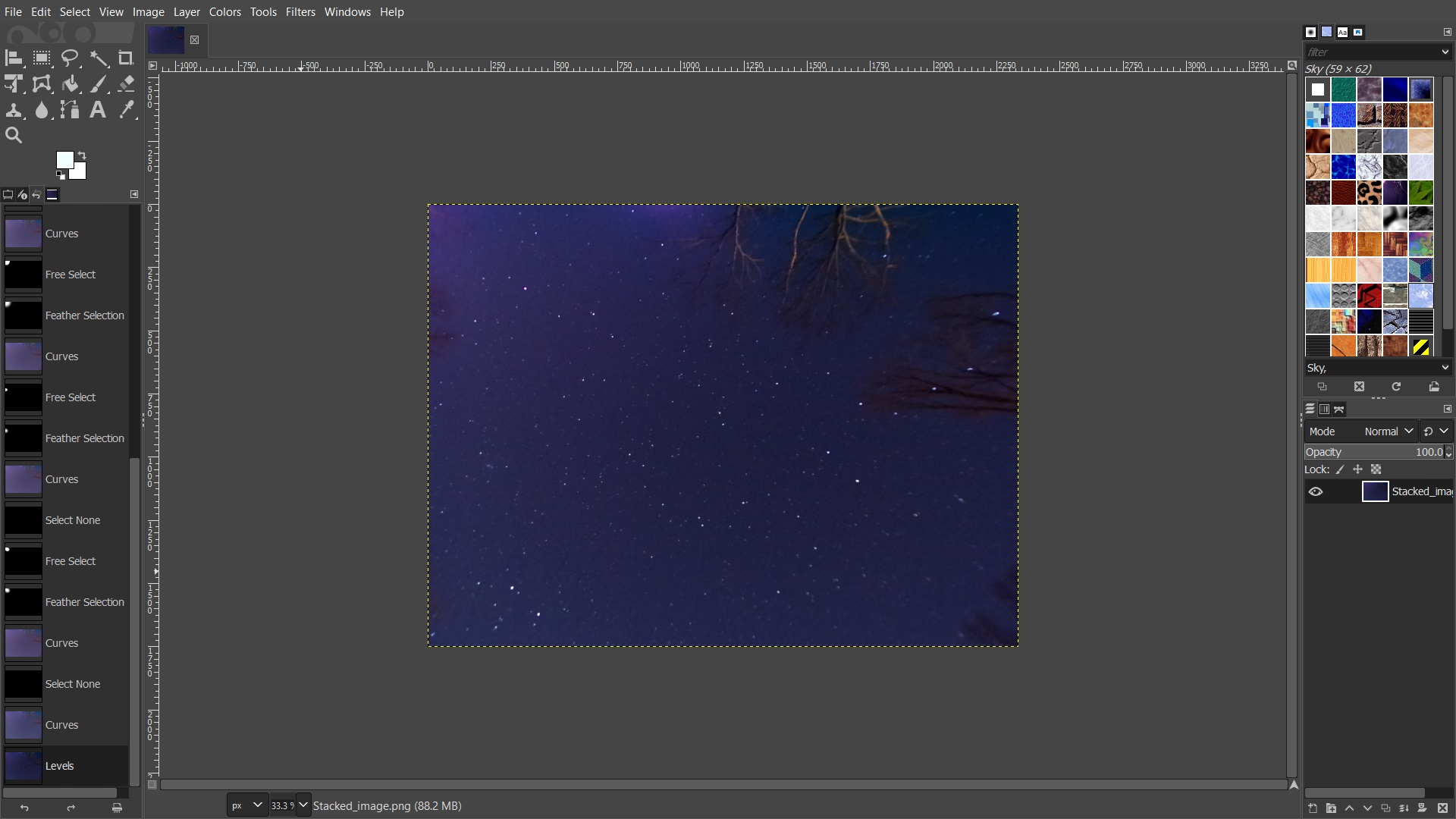Switch to the Channels tab

1324,409
